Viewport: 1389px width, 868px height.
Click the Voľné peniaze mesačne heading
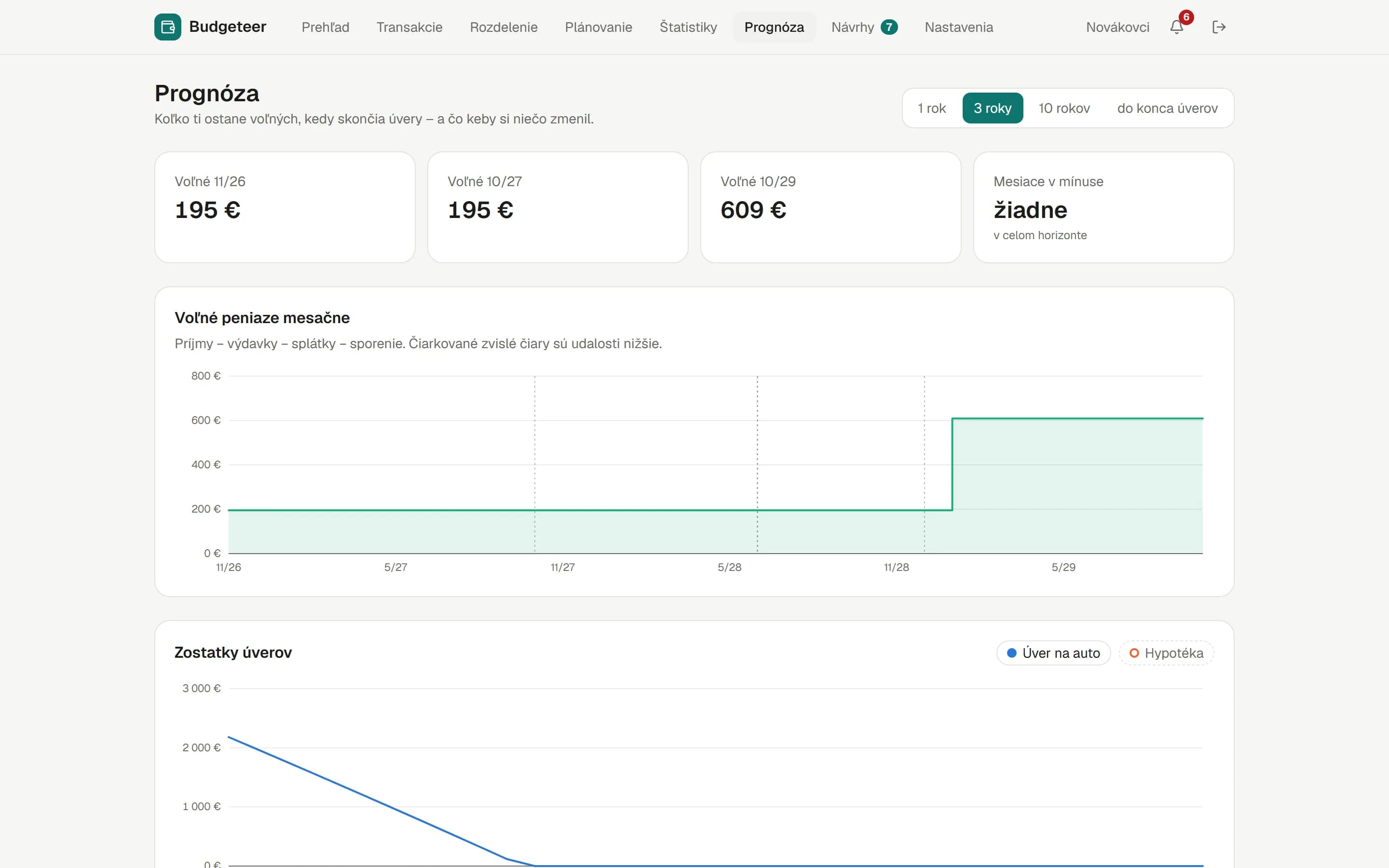(x=262, y=317)
